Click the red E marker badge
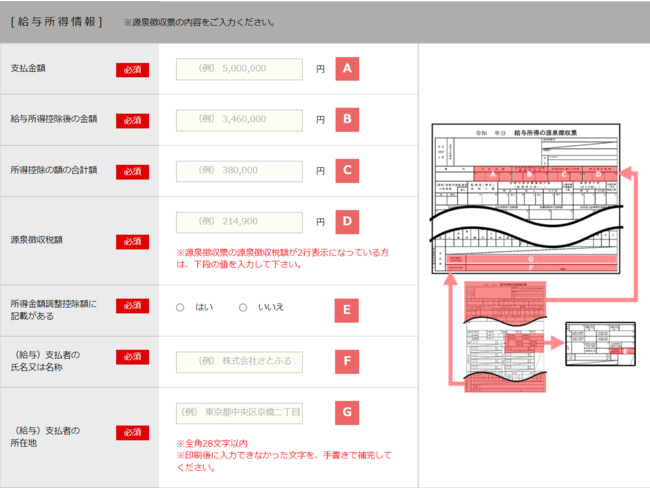The image size is (650, 488). (347, 310)
